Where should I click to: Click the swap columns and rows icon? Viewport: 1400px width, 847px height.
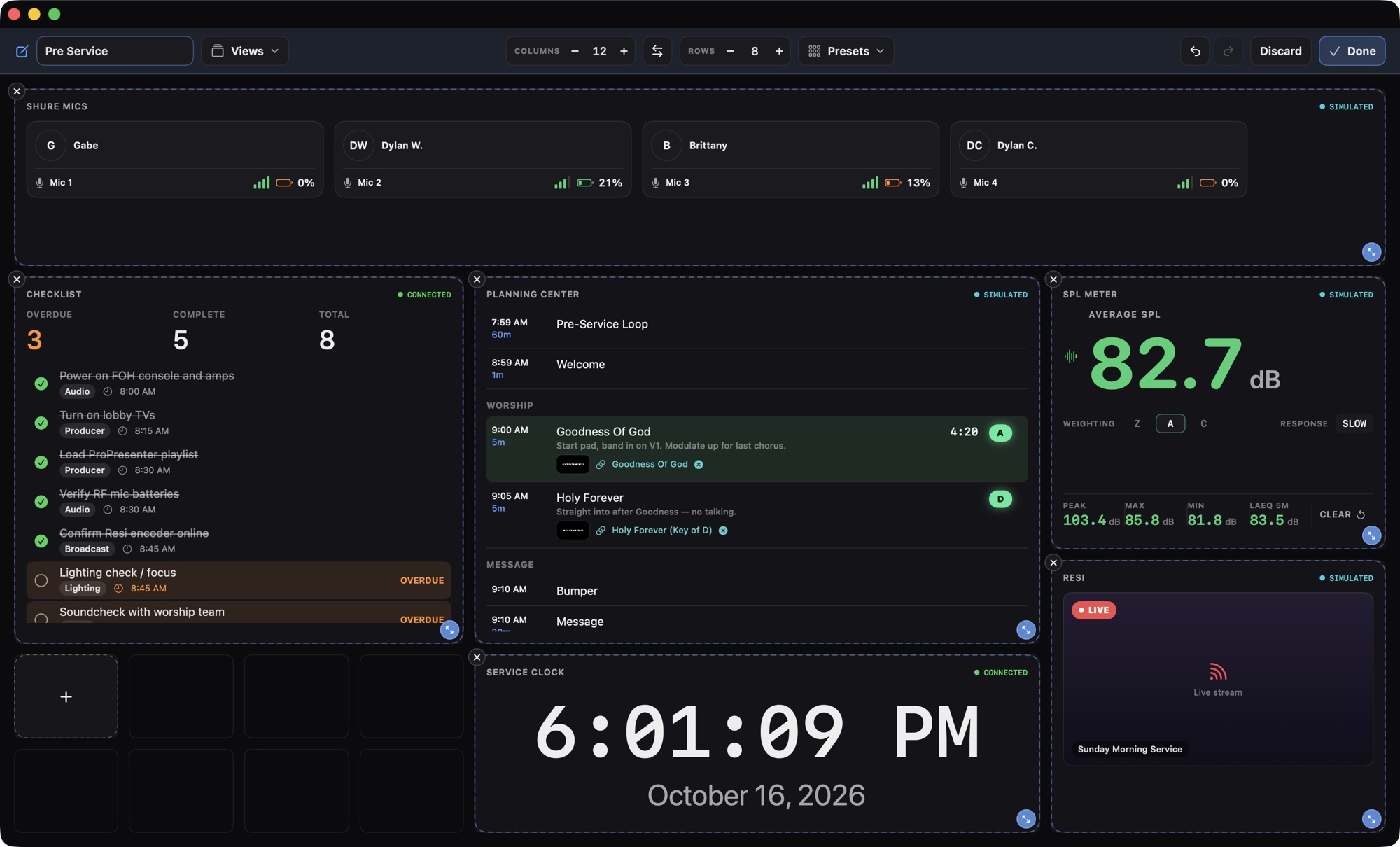(x=657, y=51)
